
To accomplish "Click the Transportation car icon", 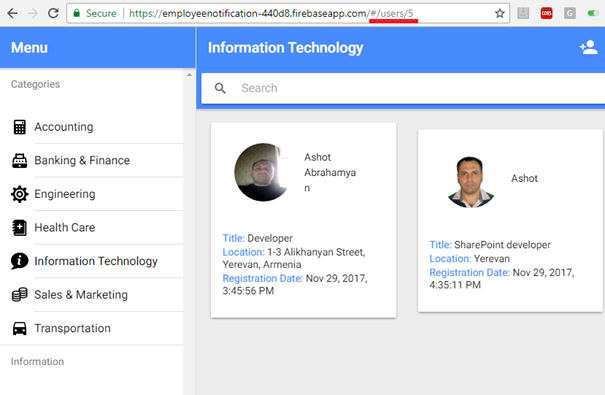I will coord(20,328).
